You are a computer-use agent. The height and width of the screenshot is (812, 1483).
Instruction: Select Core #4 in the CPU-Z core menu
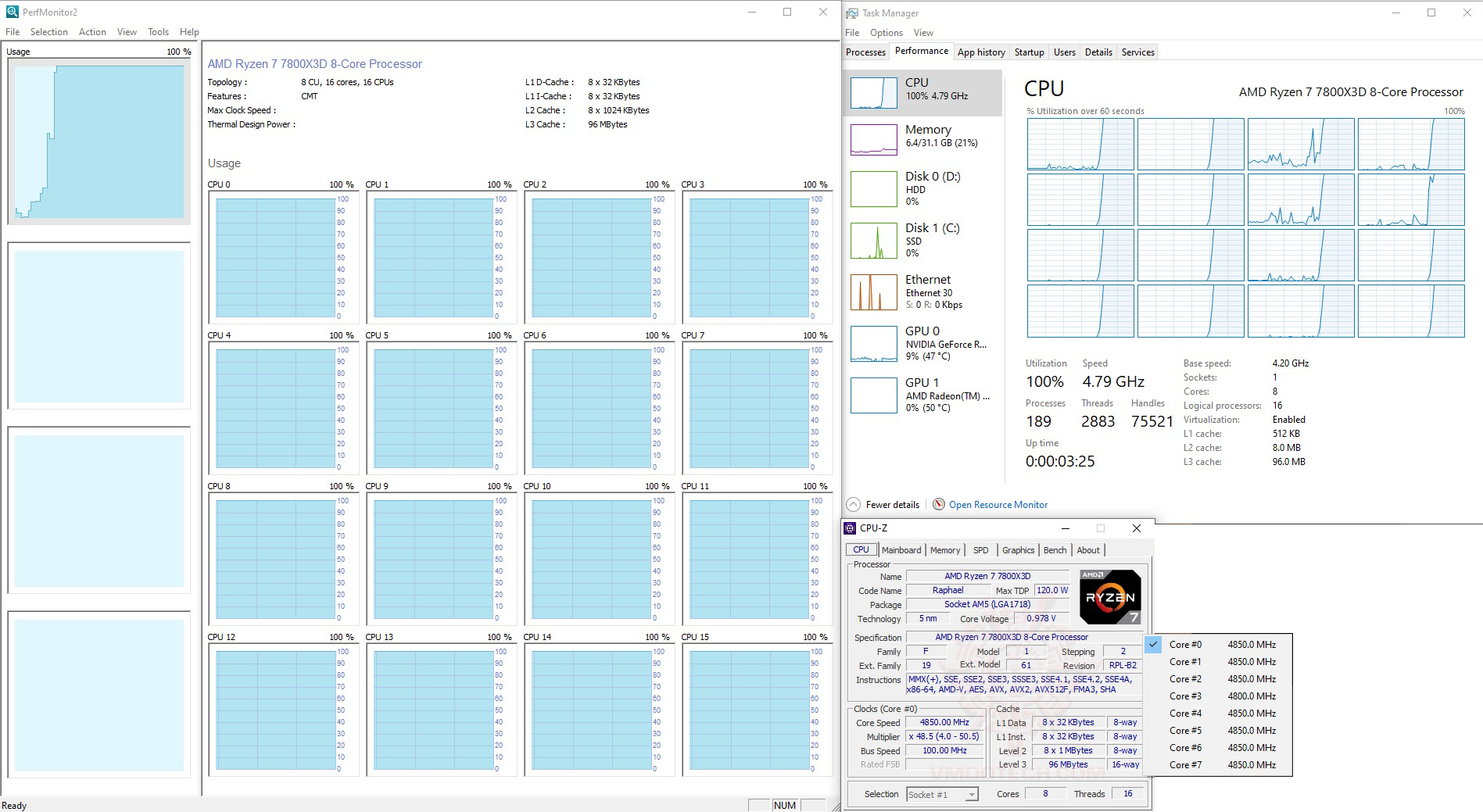coord(1218,714)
